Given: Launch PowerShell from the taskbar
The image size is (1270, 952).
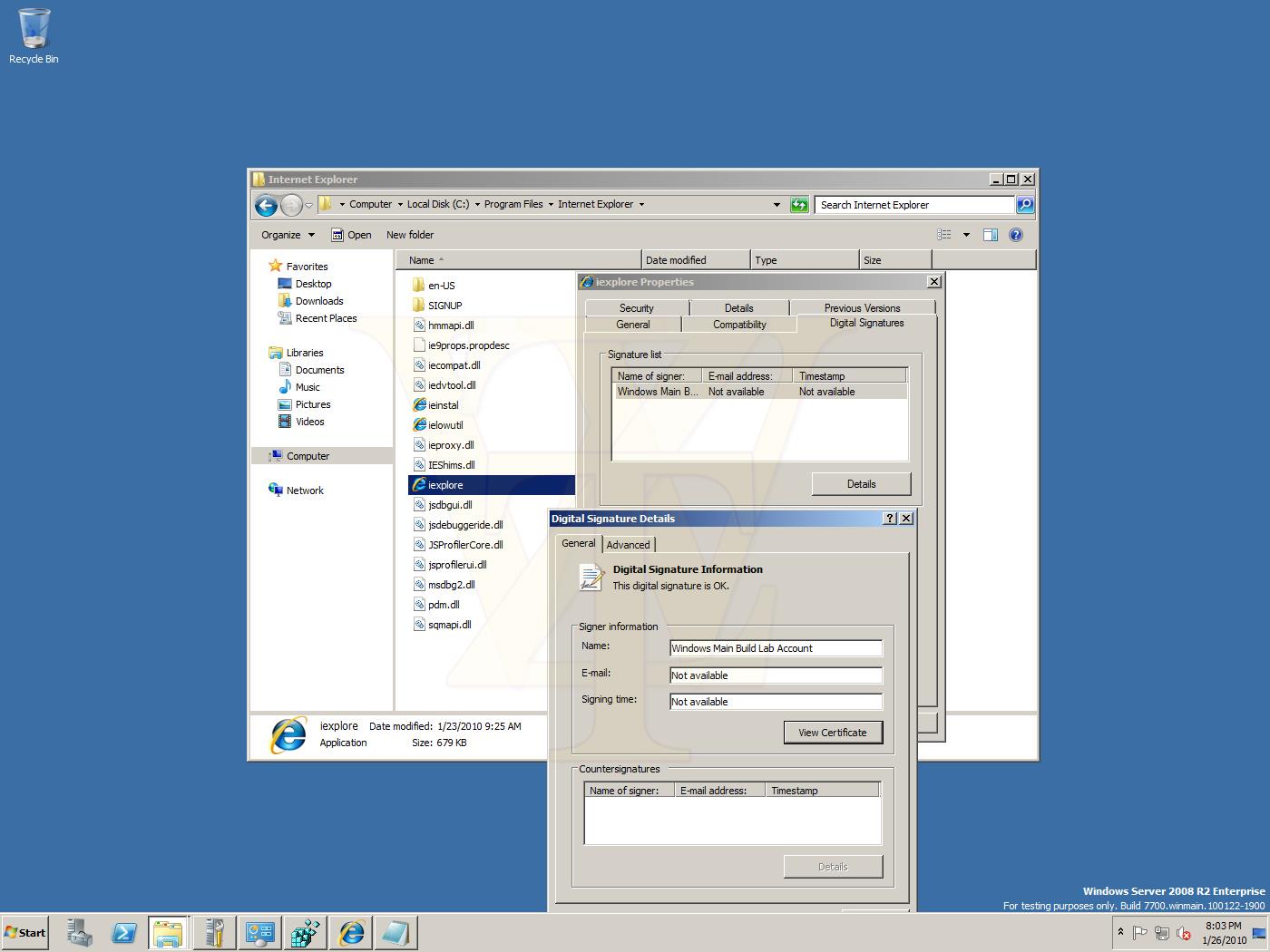Looking at the screenshot, I should [x=124, y=933].
